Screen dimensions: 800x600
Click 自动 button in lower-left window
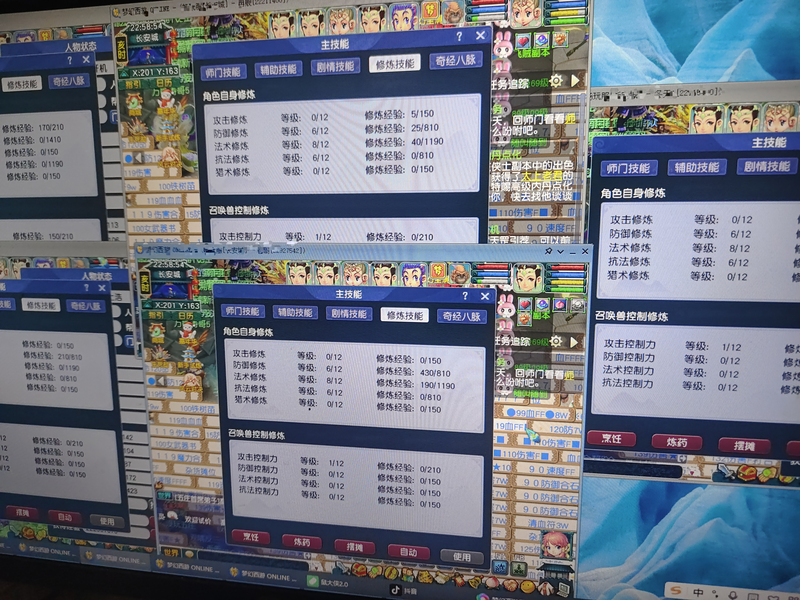tap(64, 516)
